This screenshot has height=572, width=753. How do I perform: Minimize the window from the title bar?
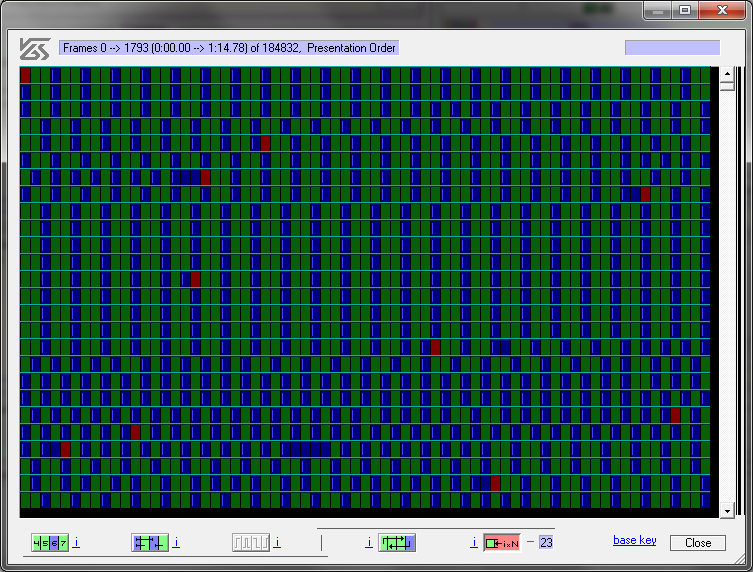(658, 10)
